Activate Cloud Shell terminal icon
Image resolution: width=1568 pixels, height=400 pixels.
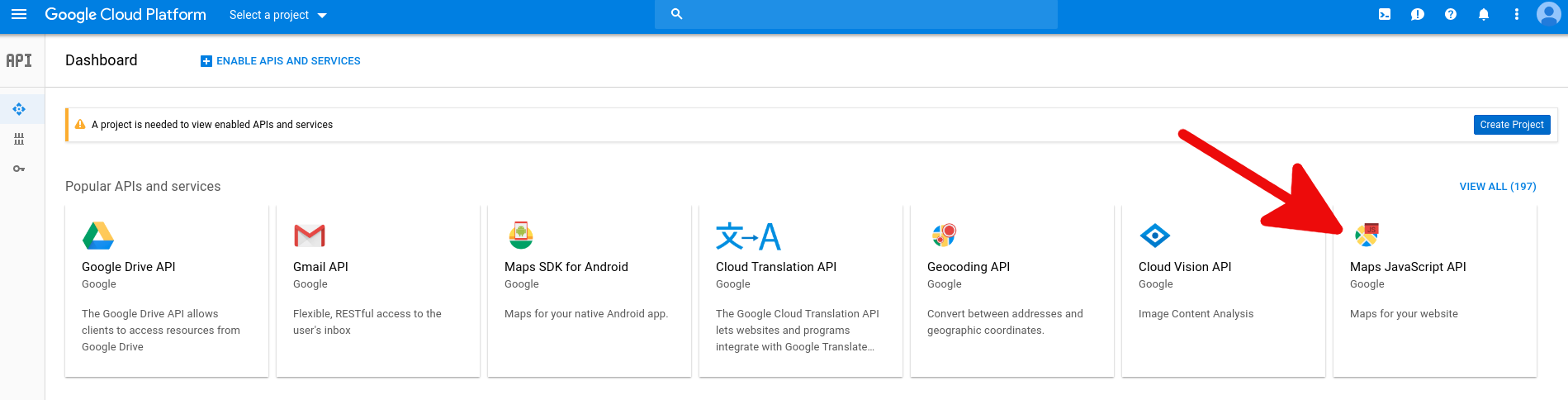pyautogui.click(x=1385, y=14)
